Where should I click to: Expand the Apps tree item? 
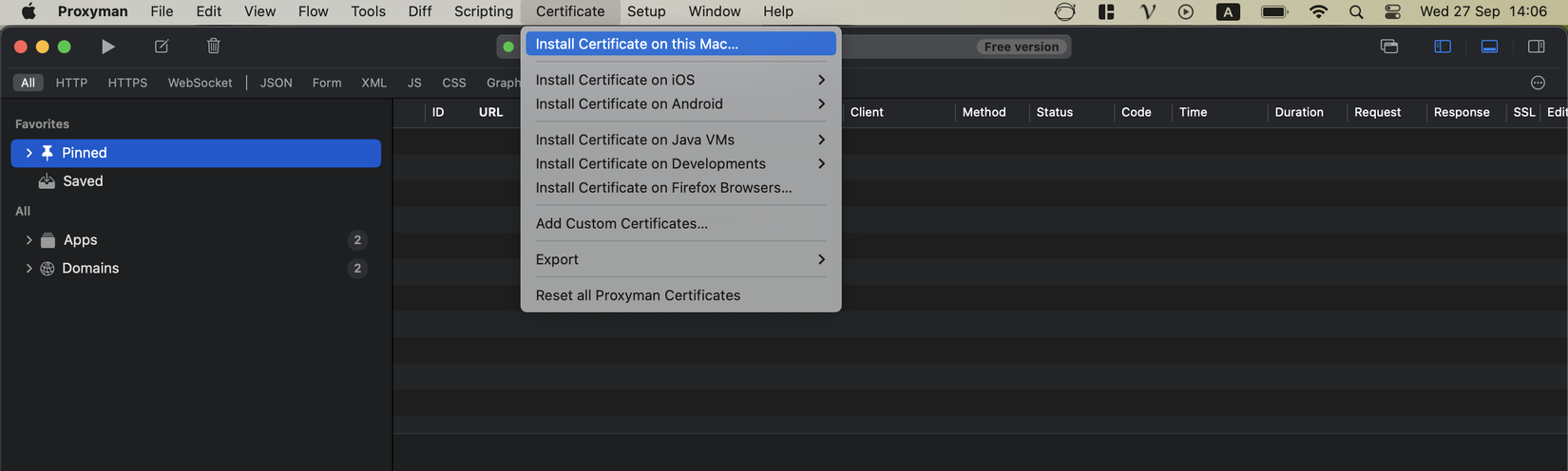point(29,240)
